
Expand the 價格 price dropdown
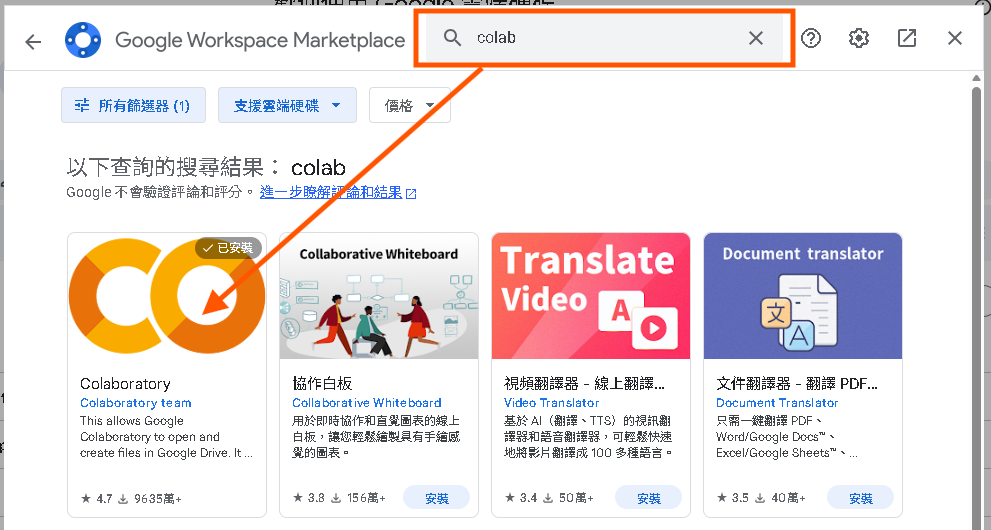tap(410, 105)
